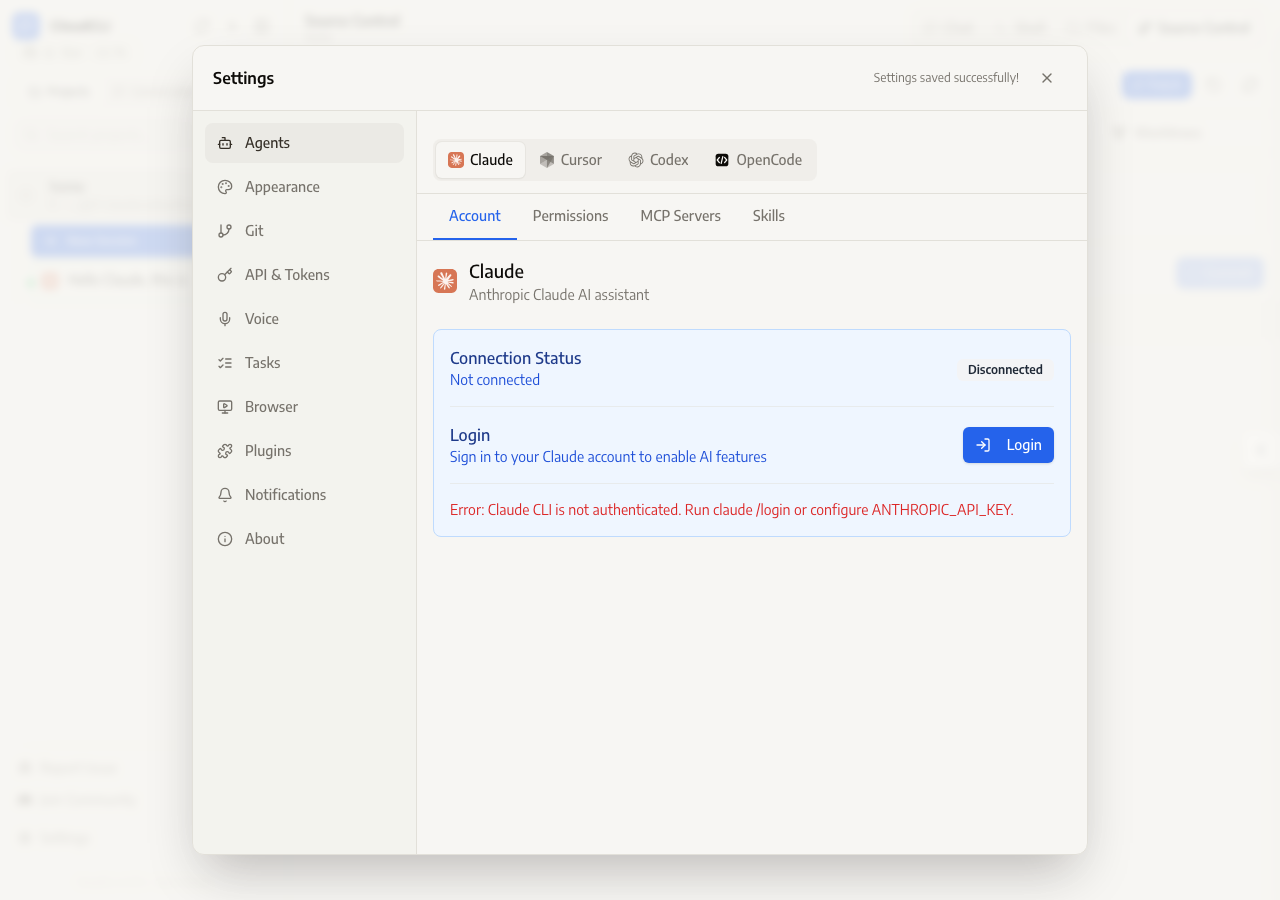This screenshot has width=1280, height=900.
Task: Open Notifications via the bell icon
Action: [225, 495]
